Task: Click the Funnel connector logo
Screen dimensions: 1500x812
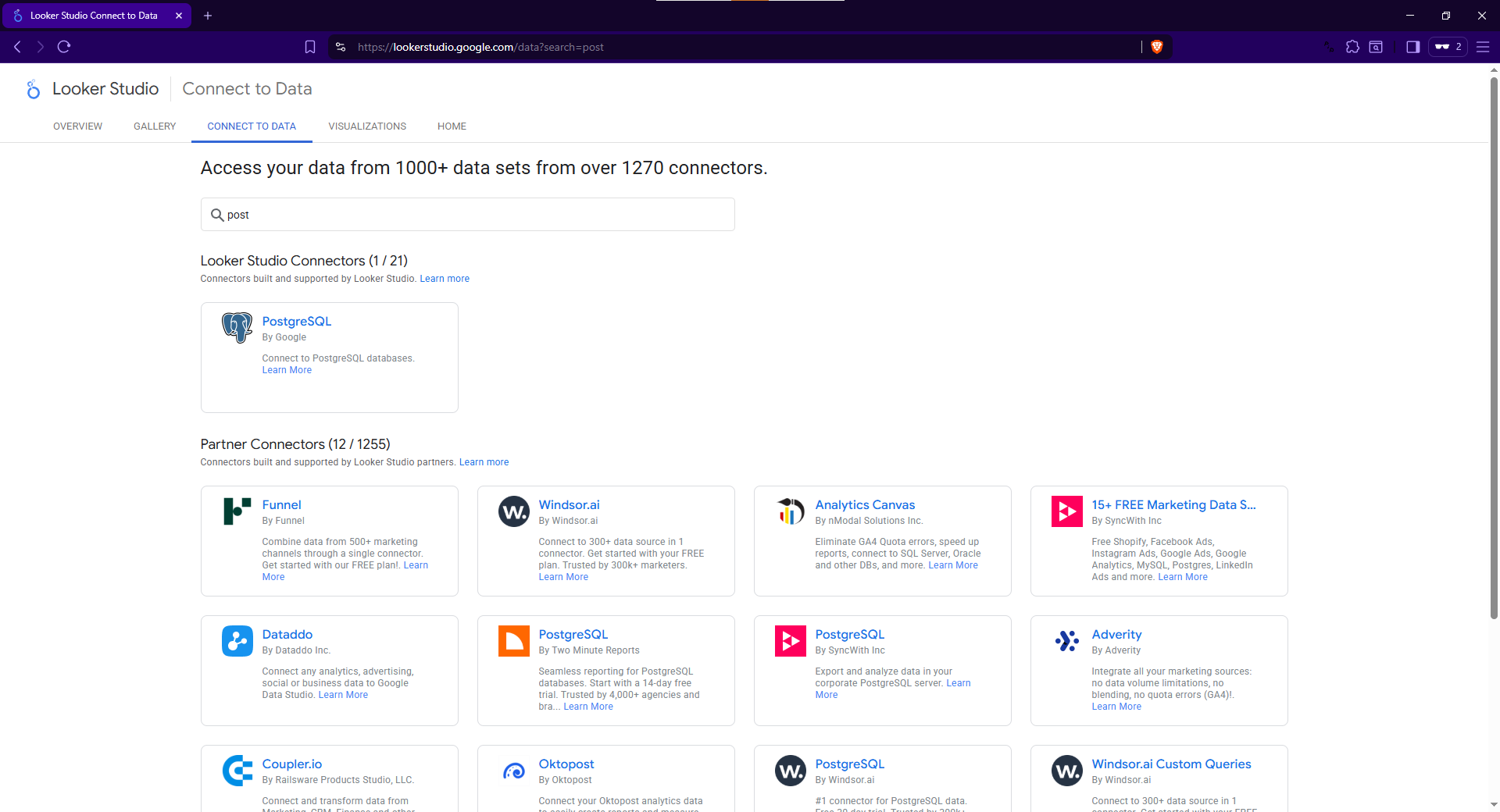Action: [x=237, y=511]
